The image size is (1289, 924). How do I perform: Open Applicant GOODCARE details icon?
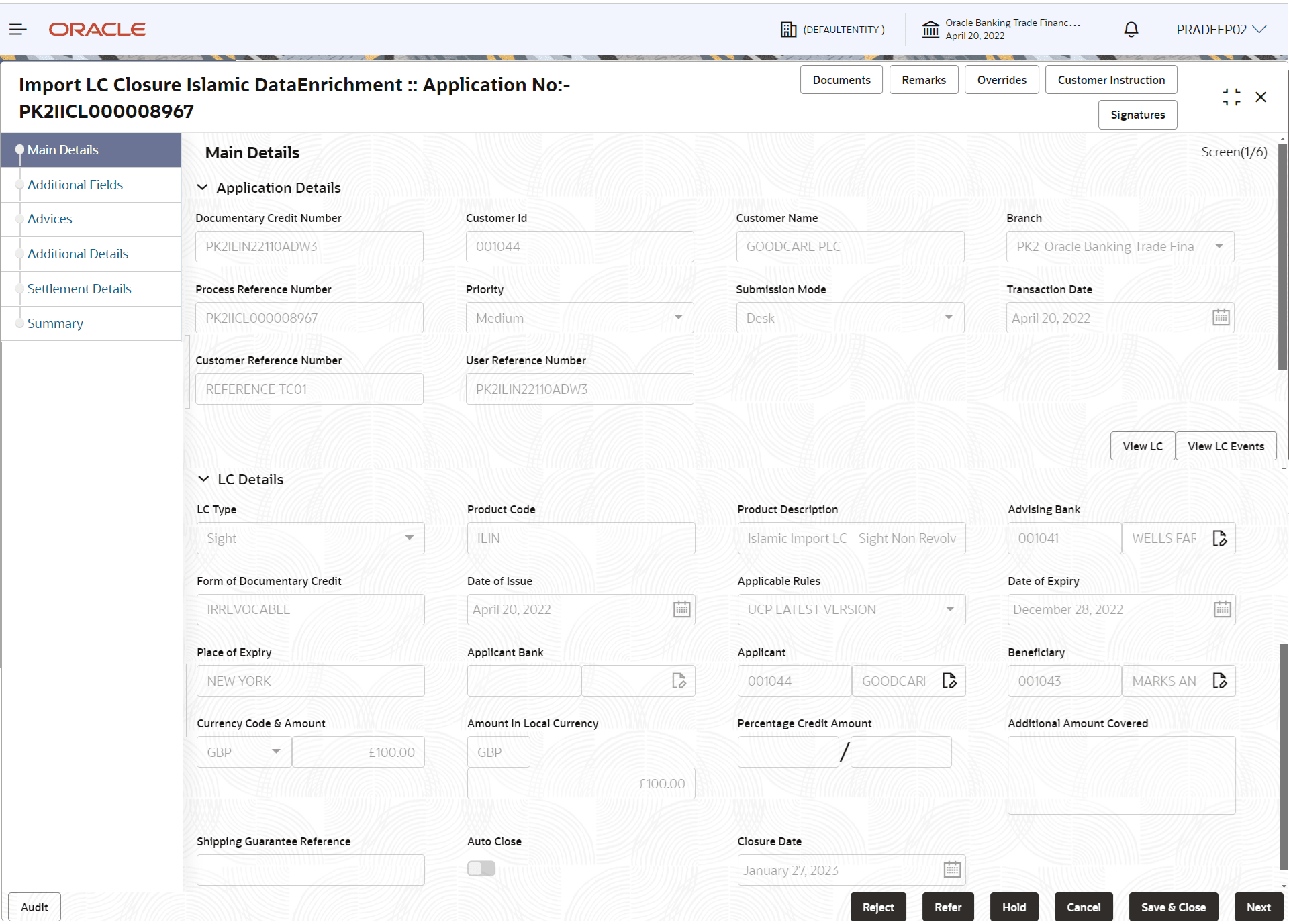[x=949, y=680]
